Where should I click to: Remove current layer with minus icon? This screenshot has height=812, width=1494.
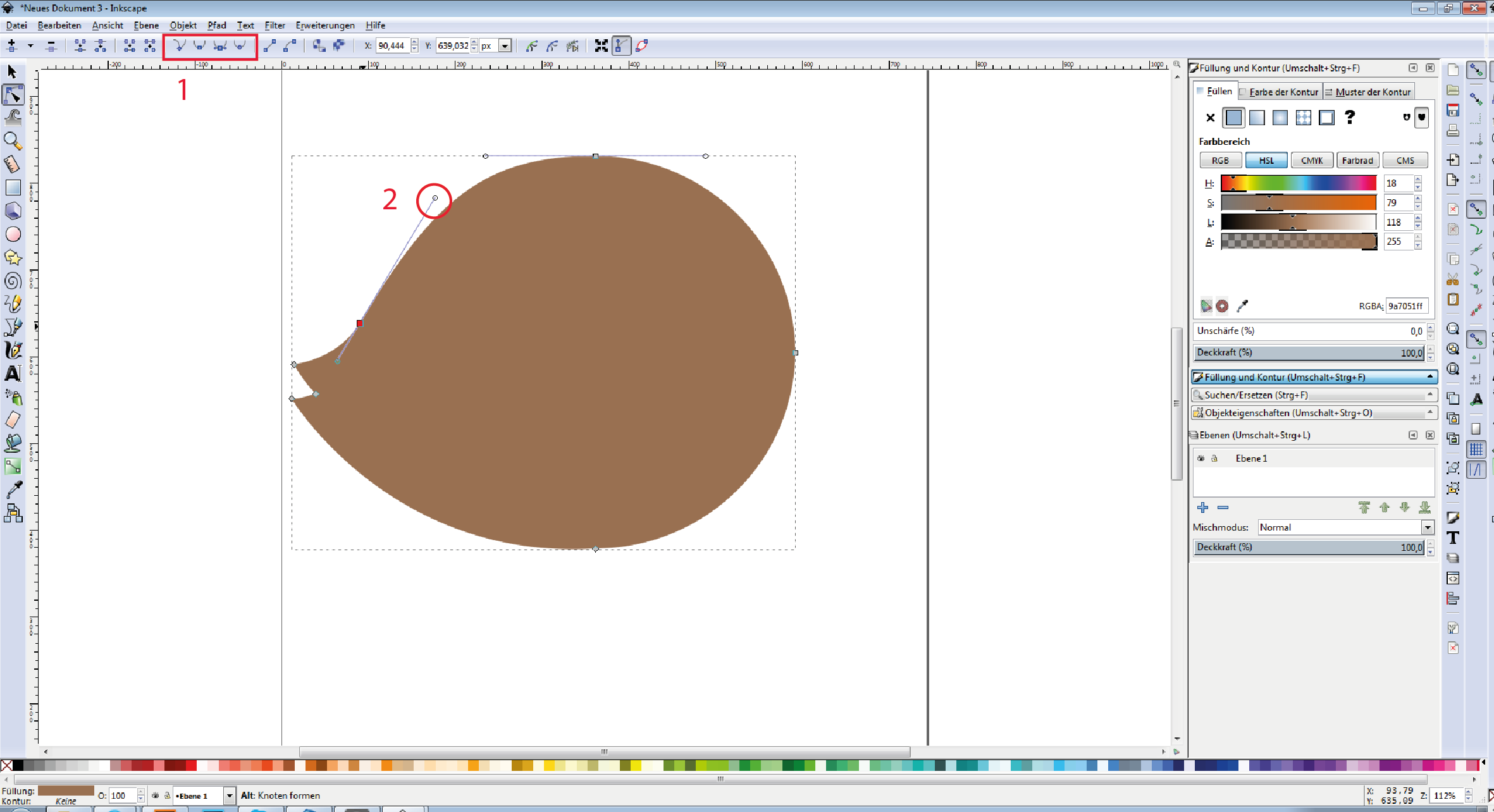(1223, 507)
